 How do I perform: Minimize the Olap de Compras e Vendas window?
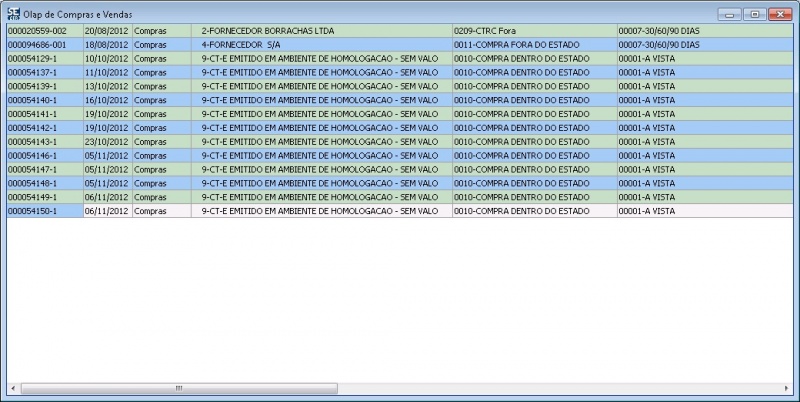click(x=730, y=15)
